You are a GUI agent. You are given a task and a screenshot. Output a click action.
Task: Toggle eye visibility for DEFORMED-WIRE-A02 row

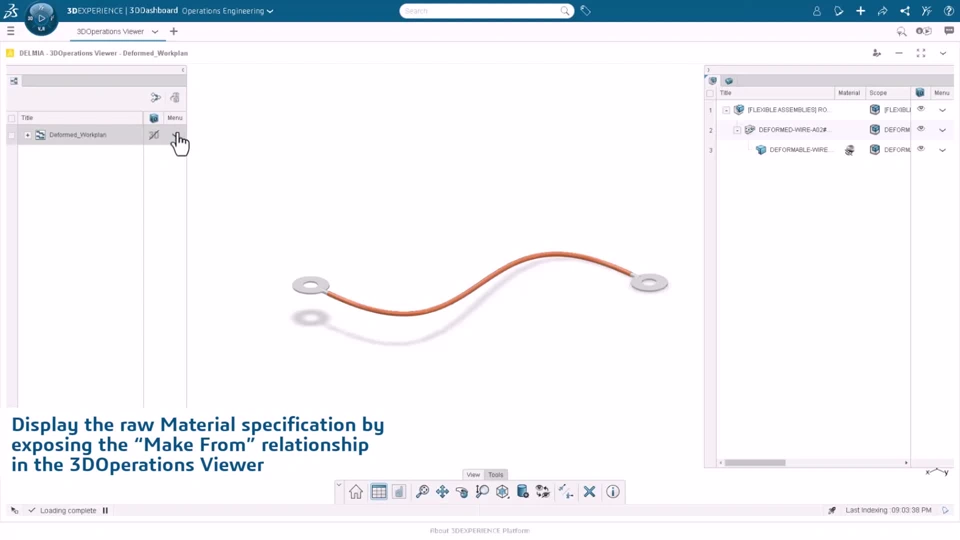coord(921,129)
